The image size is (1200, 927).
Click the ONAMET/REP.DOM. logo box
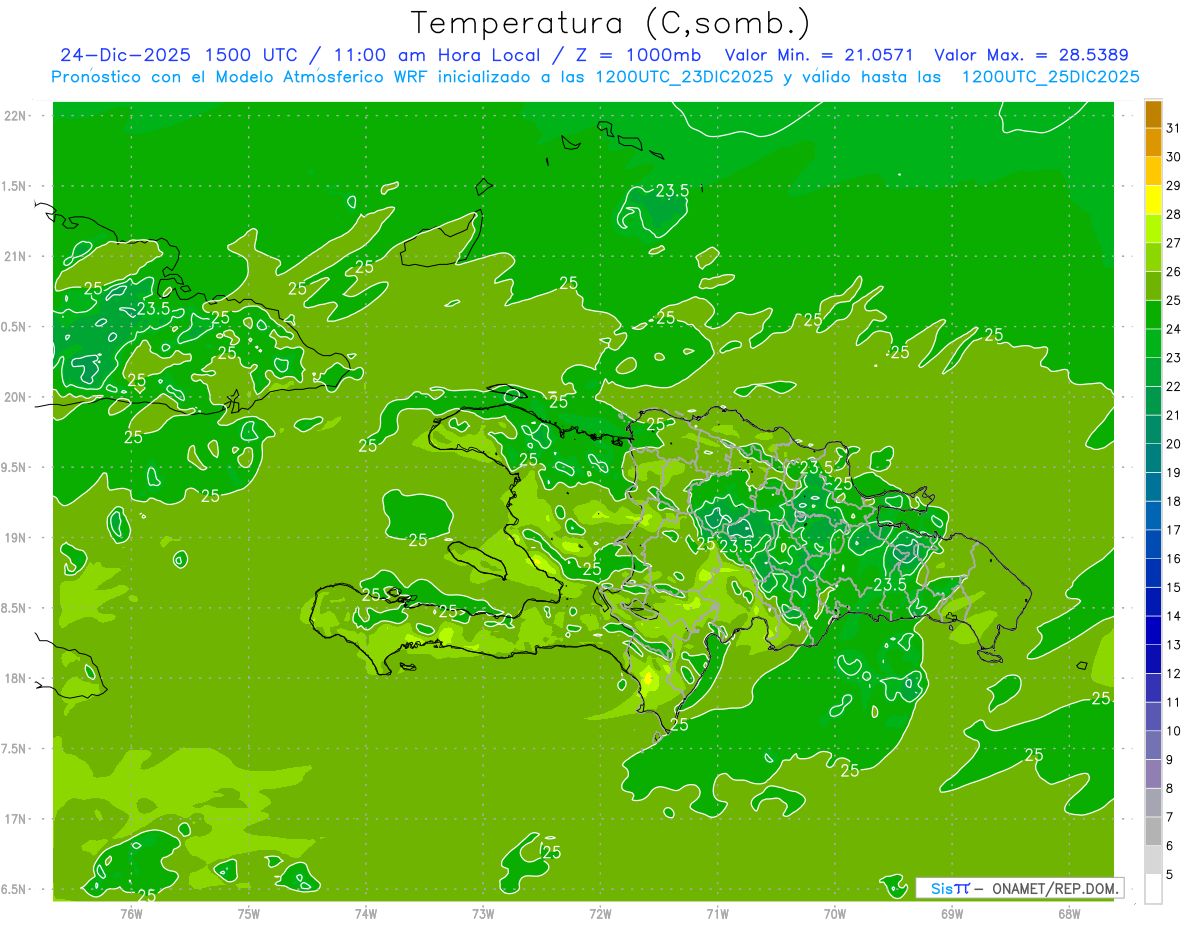coord(1019,887)
